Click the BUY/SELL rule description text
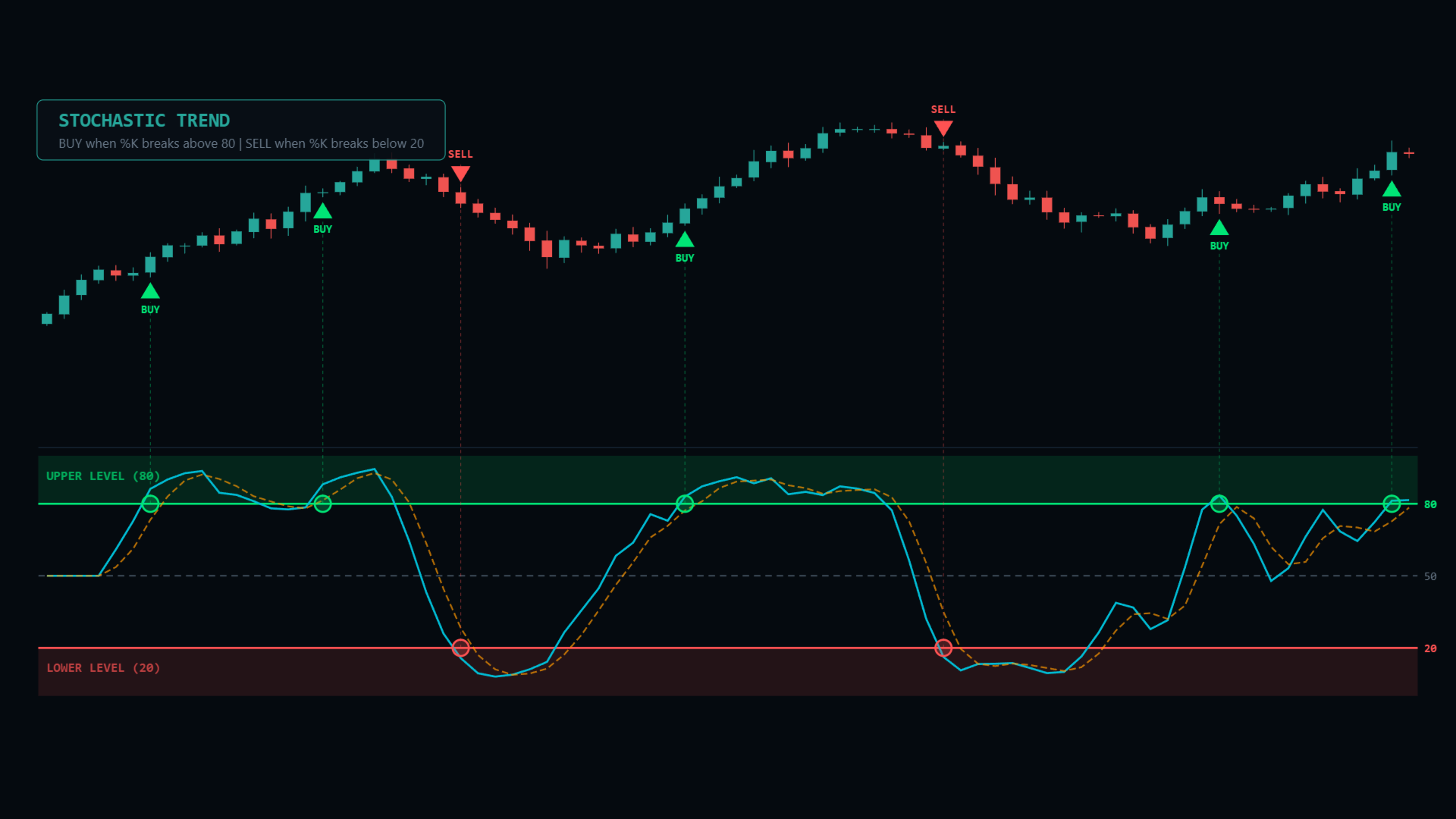The image size is (1456, 819). 241,143
